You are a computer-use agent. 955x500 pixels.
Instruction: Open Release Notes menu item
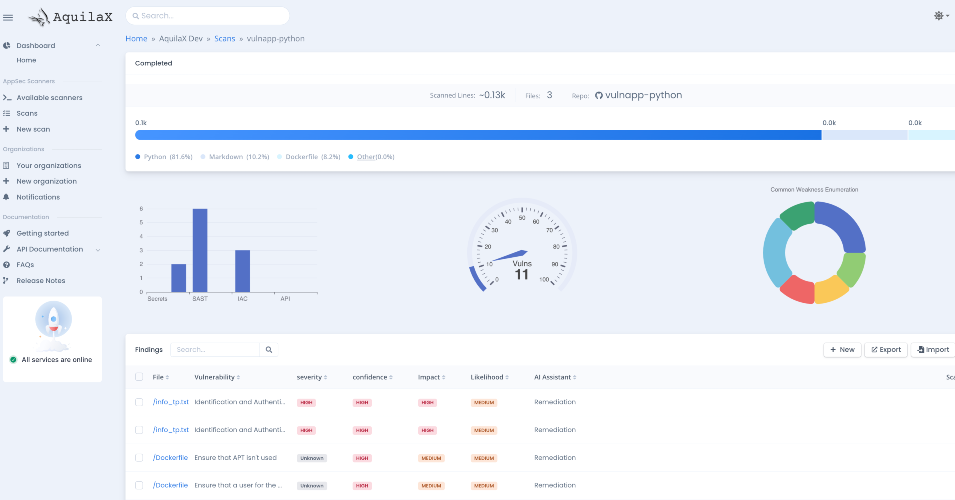(41, 281)
